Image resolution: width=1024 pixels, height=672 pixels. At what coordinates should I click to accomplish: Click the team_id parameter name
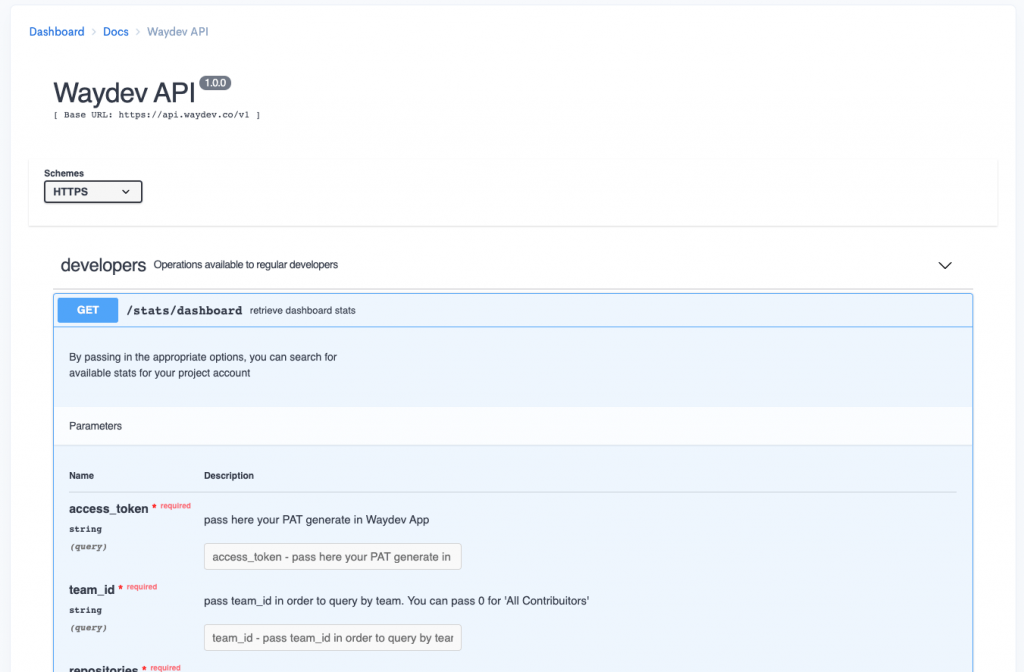pyautogui.click(x=91, y=590)
